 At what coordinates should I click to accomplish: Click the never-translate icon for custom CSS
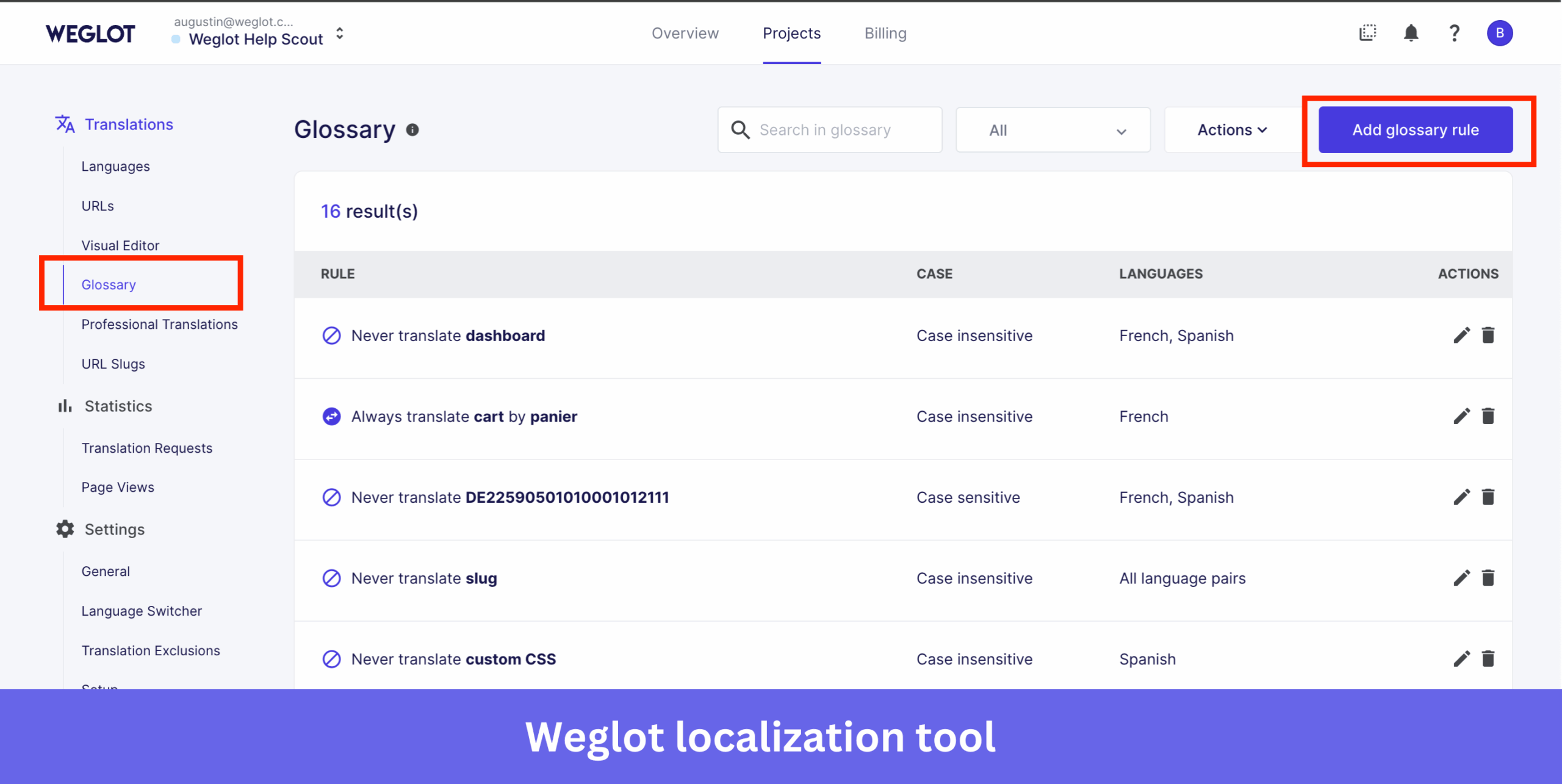click(331, 659)
